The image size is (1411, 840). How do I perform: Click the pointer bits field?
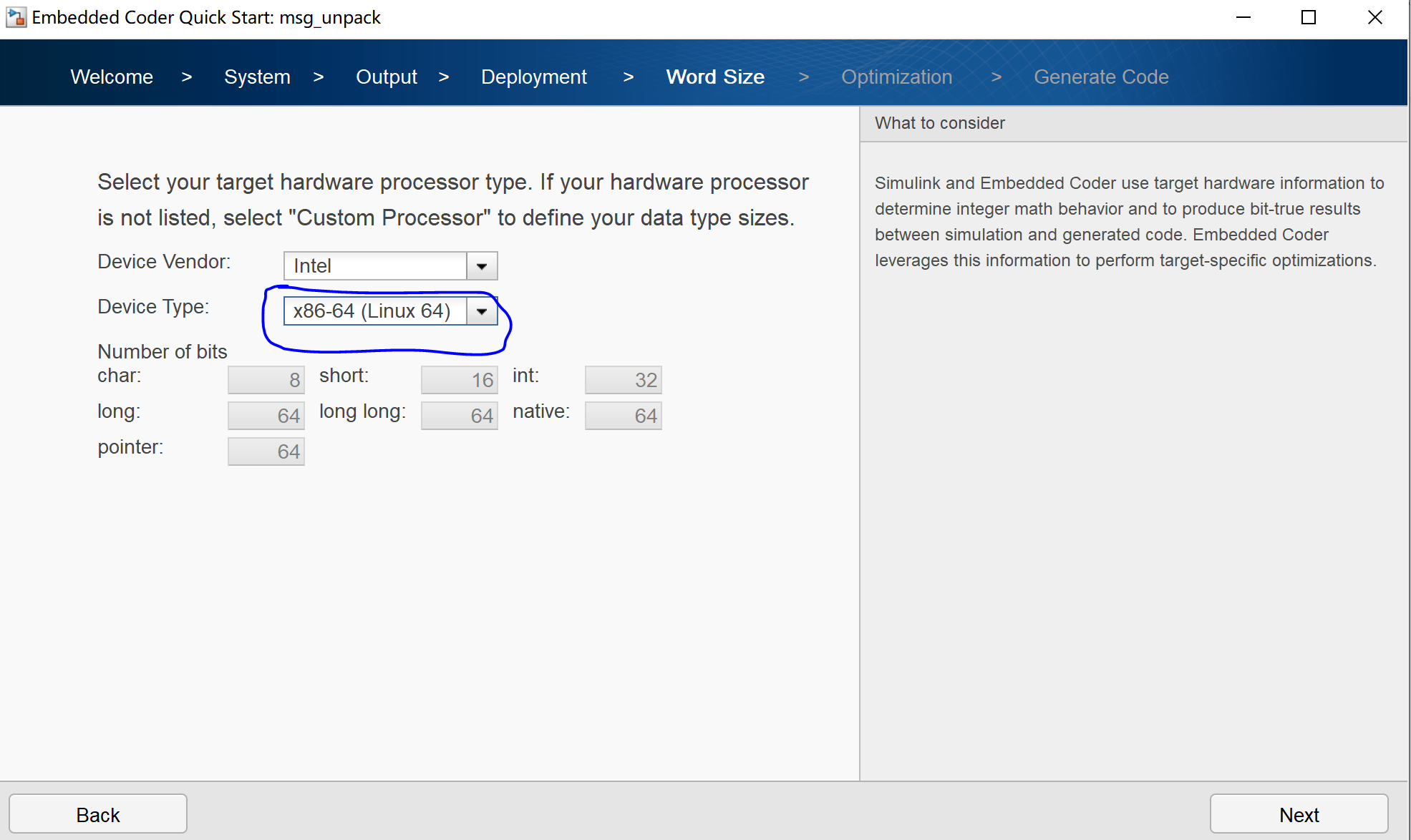[x=266, y=451]
